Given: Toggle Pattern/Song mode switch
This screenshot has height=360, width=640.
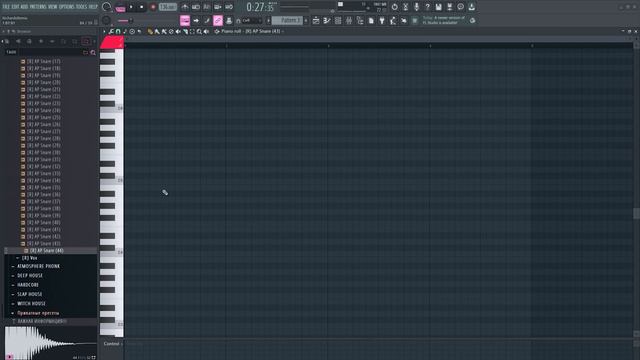Looking at the screenshot, I should pyautogui.click(x=120, y=7).
